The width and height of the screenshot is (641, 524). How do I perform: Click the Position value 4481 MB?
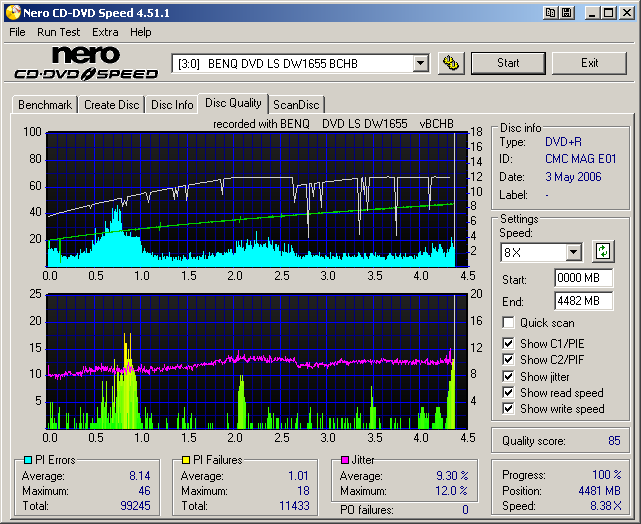pyautogui.click(x=599, y=490)
